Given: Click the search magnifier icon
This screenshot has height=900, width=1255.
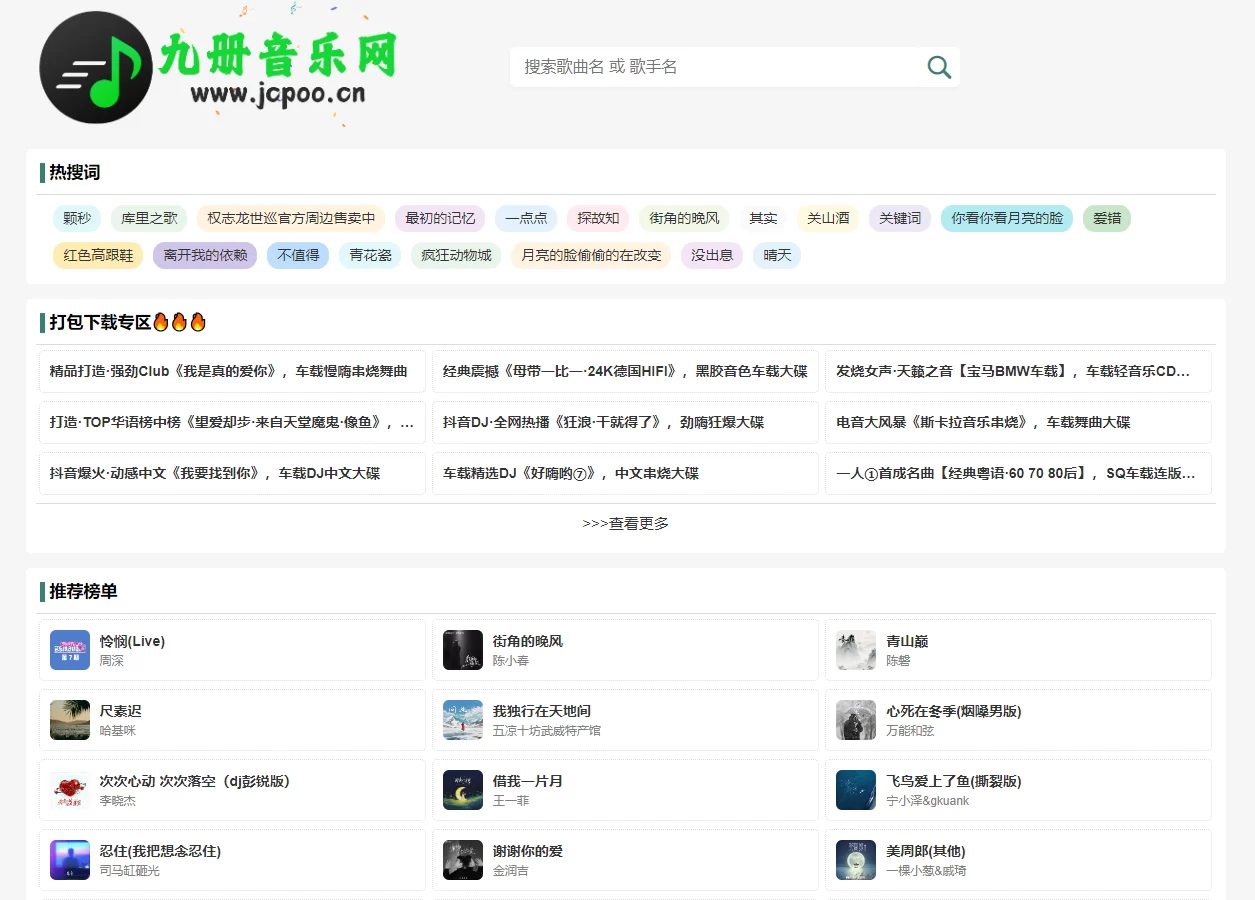Looking at the screenshot, I should pyautogui.click(x=938, y=66).
